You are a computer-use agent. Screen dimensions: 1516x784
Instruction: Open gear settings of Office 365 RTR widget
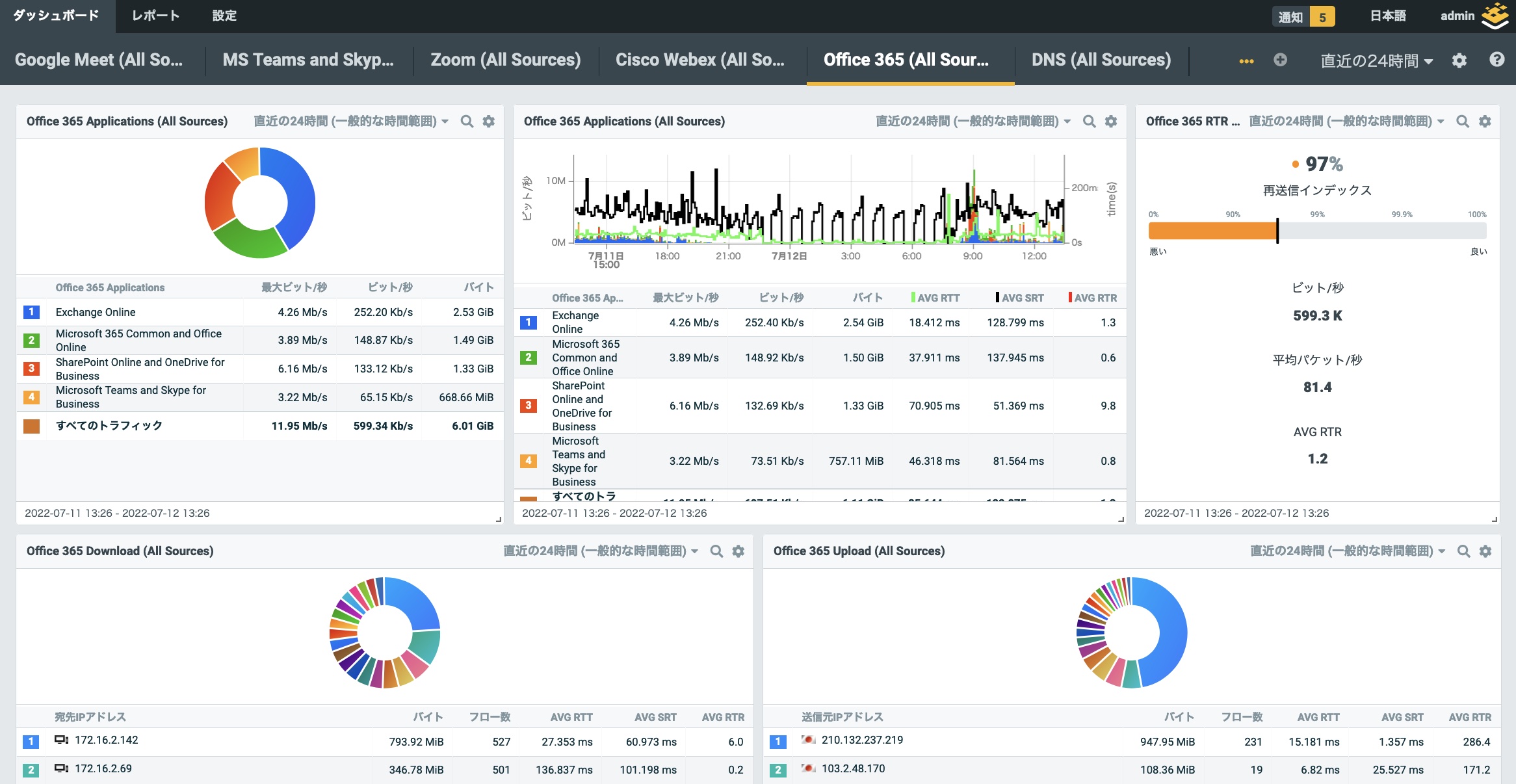pos(1485,122)
